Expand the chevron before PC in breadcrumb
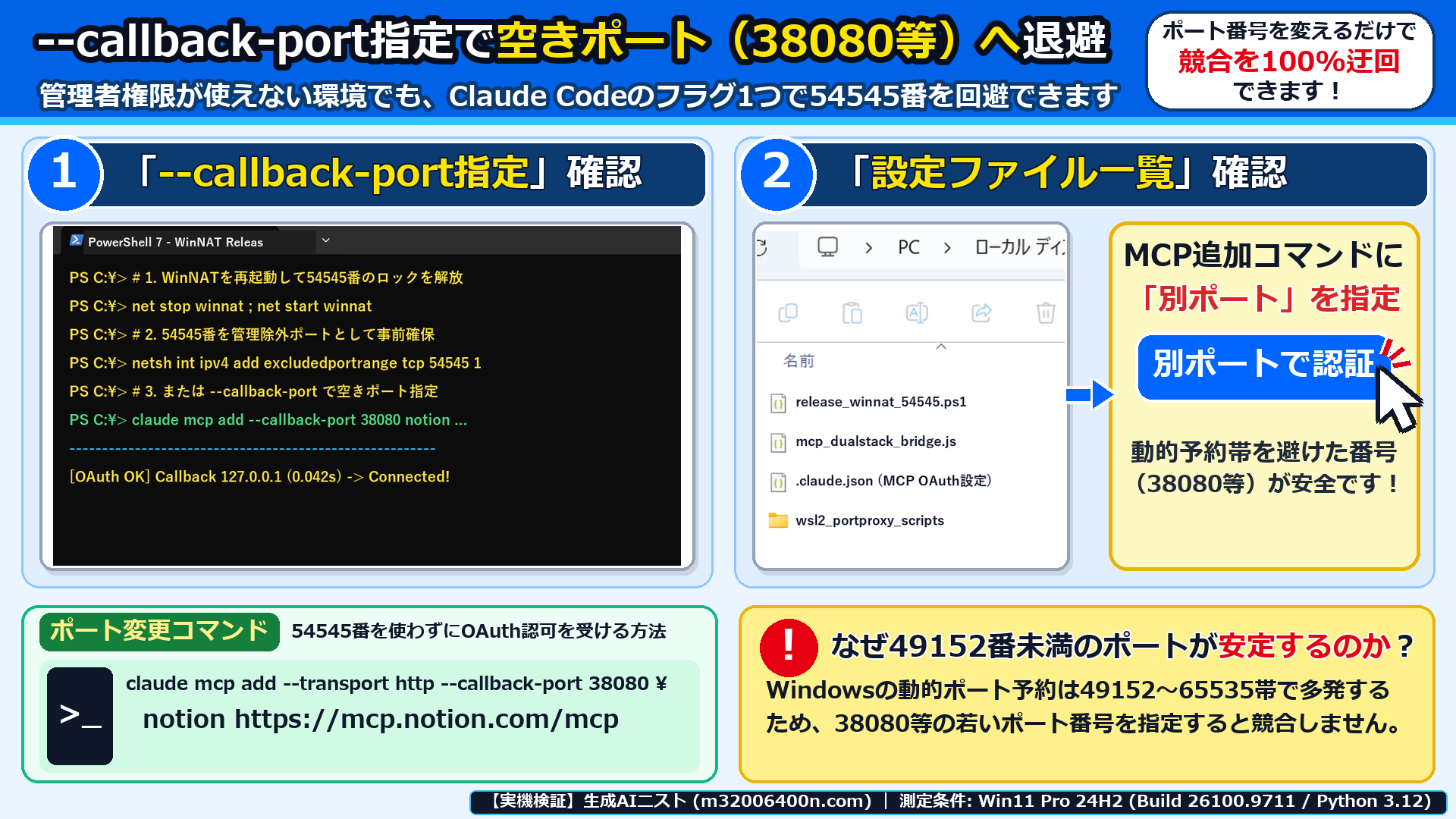This screenshot has width=1456, height=819. [869, 248]
